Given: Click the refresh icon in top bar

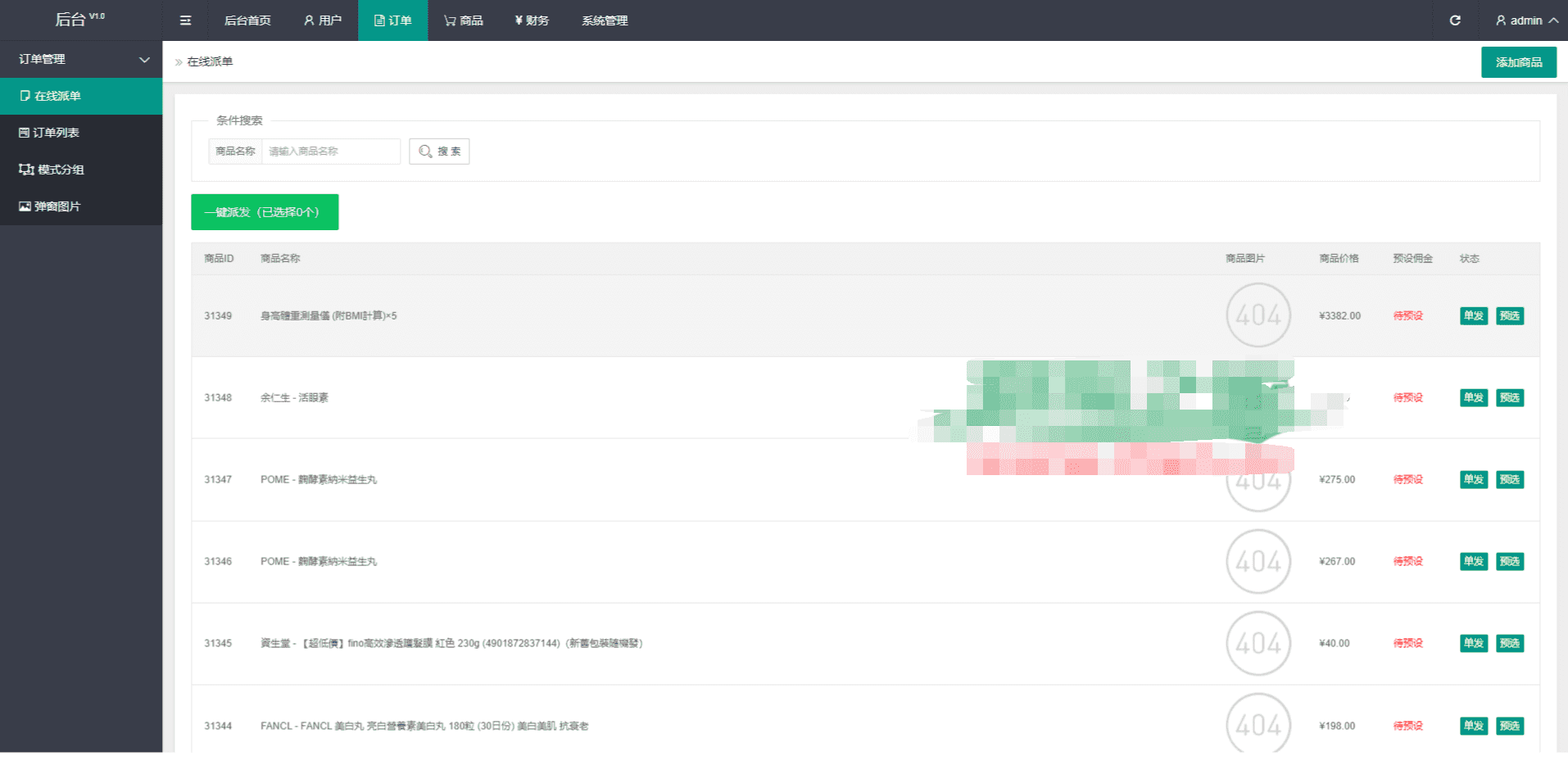Looking at the screenshot, I should (x=1455, y=20).
